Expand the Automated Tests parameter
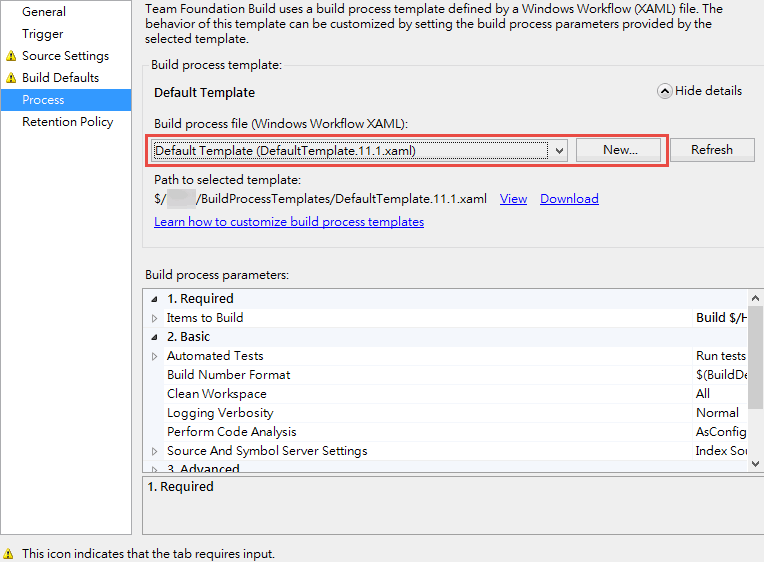This screenshot has width=764, height=562. coord(155,356)
